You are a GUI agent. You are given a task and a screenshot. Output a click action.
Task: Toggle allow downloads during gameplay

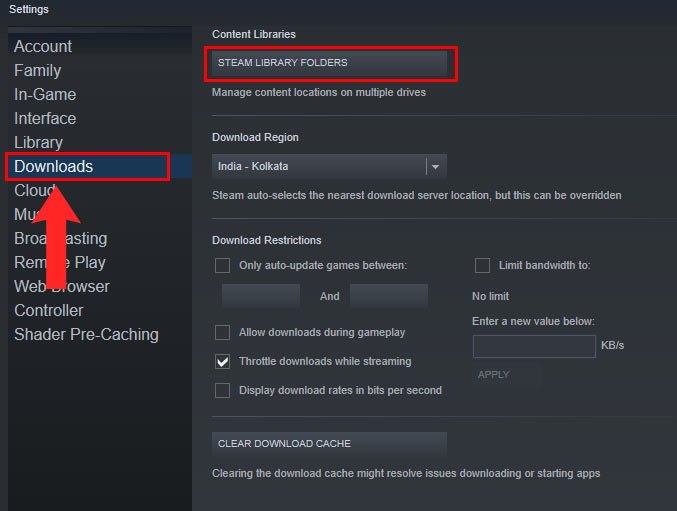[x=223, y=332]
